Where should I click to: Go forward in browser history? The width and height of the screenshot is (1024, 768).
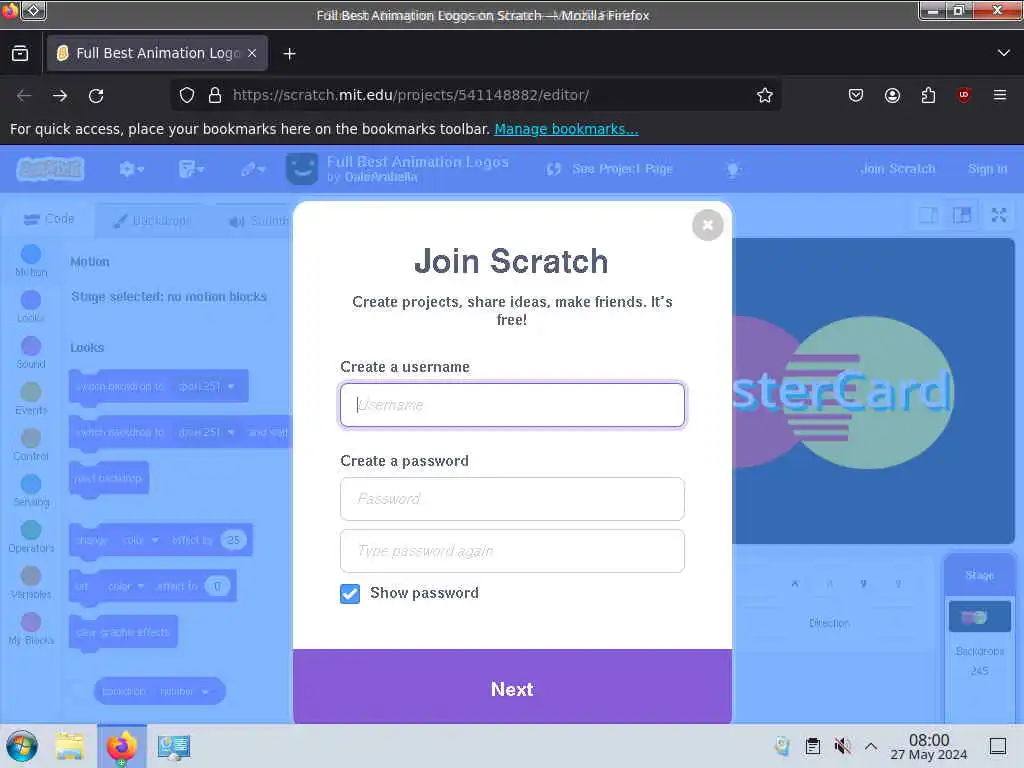tap(60, 95)
